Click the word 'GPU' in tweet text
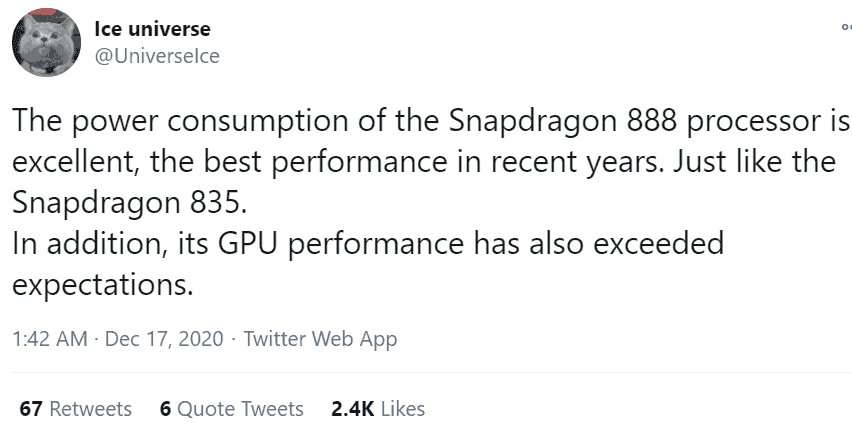The height and width of the screenshot is (439, 852). click(x=248, y=243)
